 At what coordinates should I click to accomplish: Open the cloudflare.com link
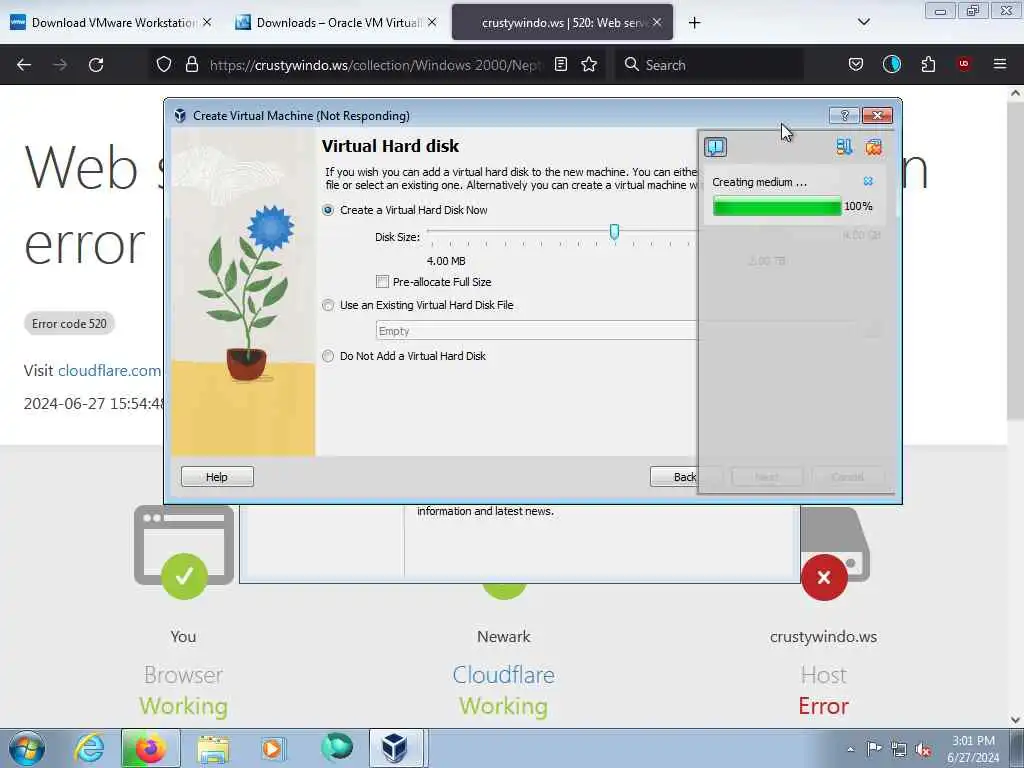pos(109,370)
